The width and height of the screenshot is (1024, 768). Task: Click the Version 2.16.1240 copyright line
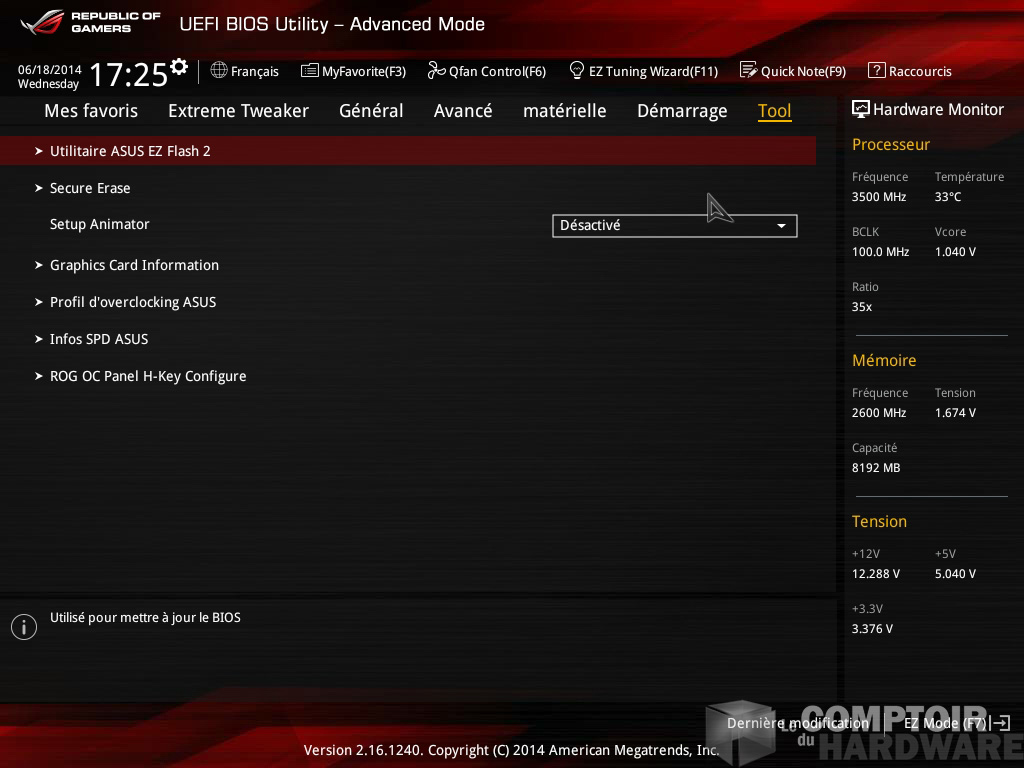[511, 750]
